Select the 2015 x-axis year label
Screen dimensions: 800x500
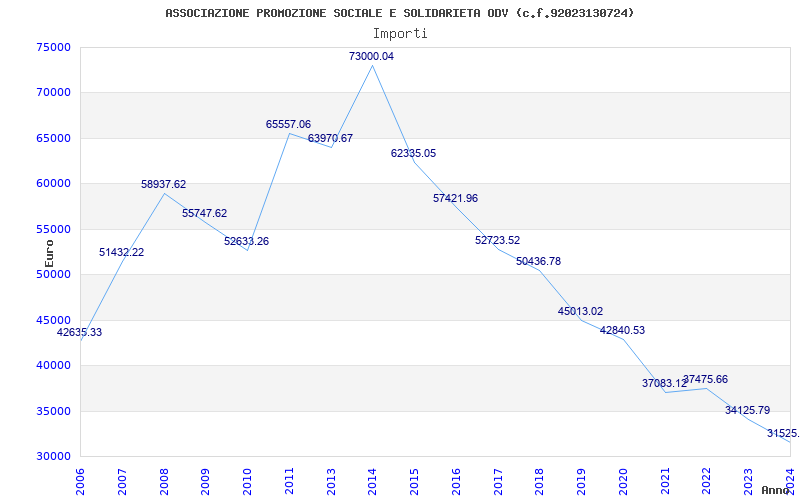point(414,482)
